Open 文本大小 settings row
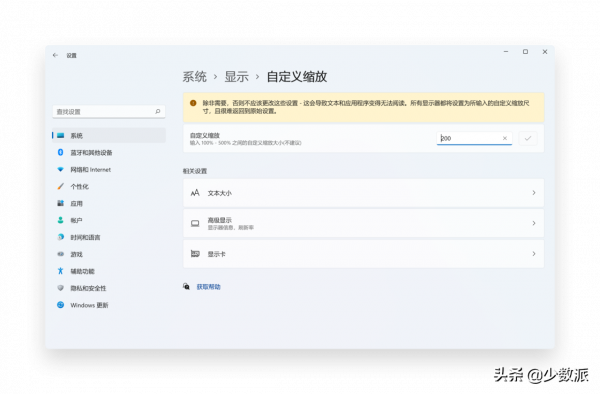600x394 pixels. point(364,193)
